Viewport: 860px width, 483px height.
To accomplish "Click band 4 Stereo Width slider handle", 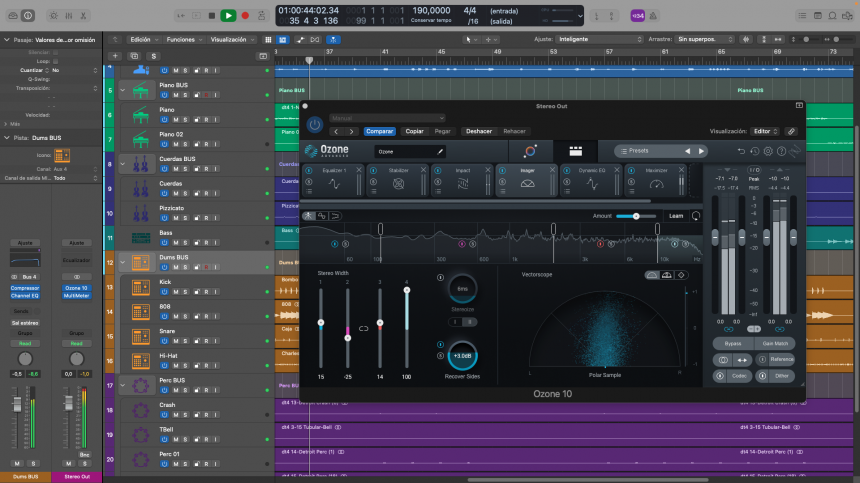I will click(406, 290).
